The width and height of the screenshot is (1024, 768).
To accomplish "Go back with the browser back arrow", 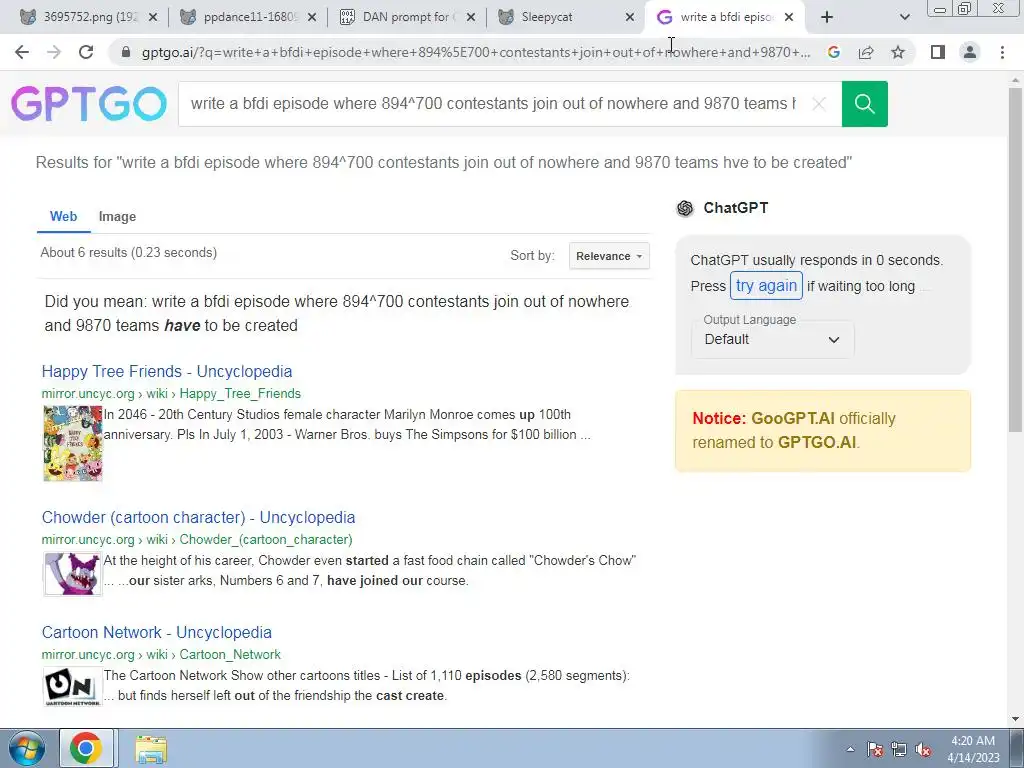I will click(22, 52).
